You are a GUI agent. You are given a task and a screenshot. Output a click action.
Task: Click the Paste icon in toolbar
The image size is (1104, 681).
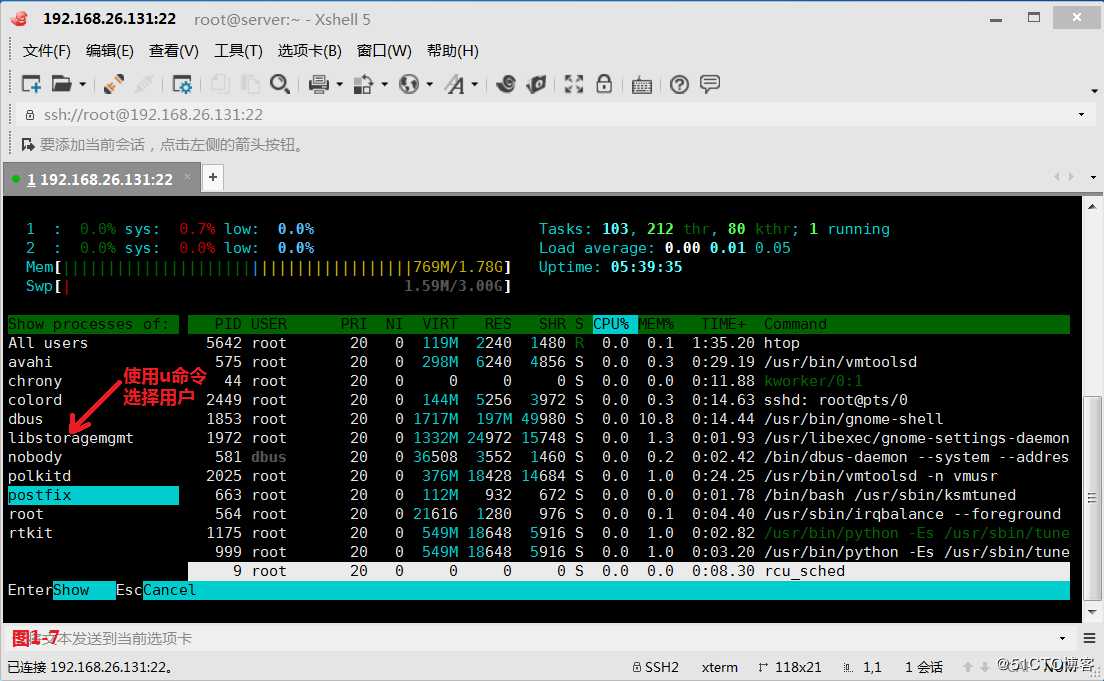point(250,85)
